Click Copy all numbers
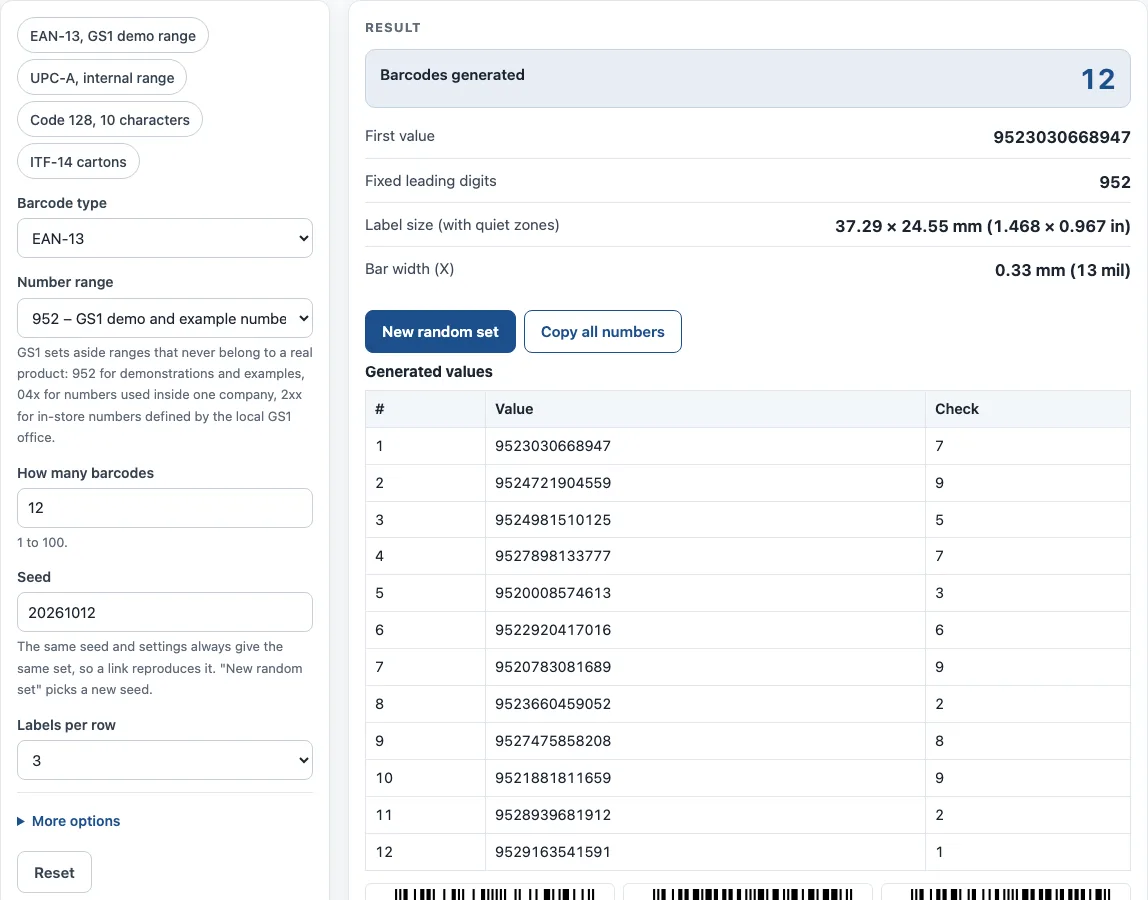 tap(603, 332)
